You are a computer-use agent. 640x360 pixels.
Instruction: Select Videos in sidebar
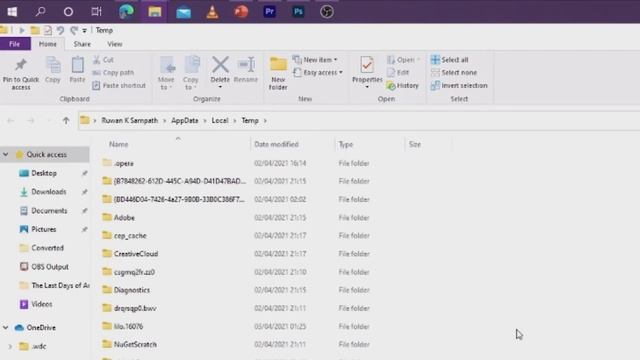pyautogui.click(x=41, y=304)
